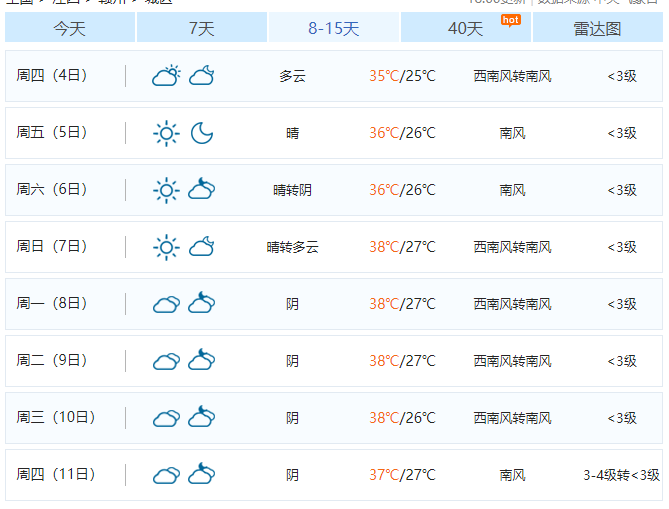Click the temperature 38℃/26℃
The image size is (669, 509).
point(402,418)
